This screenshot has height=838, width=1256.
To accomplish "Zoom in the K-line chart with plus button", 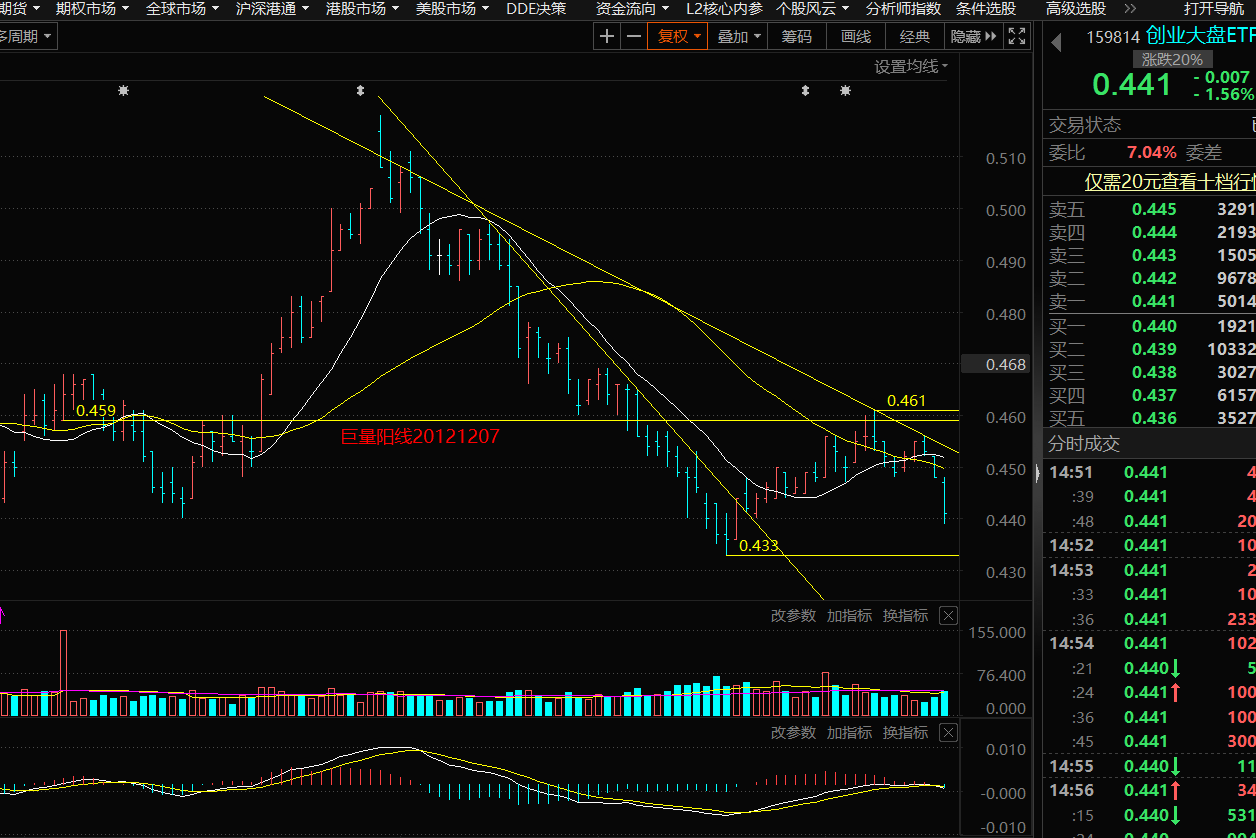I will tap(607, 37).
